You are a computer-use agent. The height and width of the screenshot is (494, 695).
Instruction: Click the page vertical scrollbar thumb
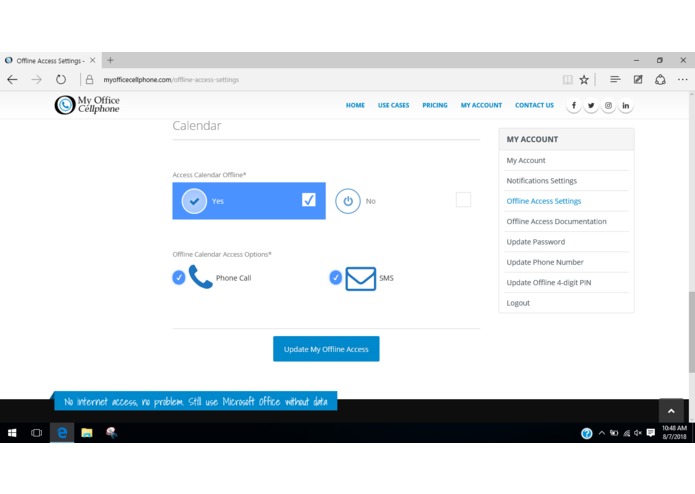[691, 332]
